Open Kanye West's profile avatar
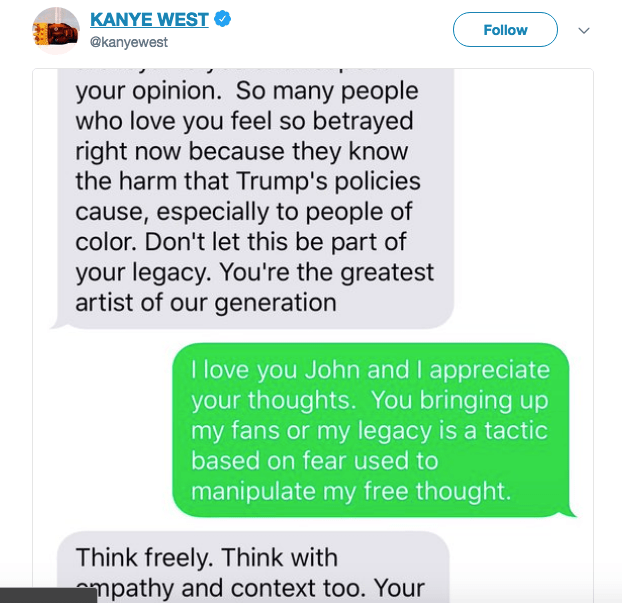 click(56, 31)
